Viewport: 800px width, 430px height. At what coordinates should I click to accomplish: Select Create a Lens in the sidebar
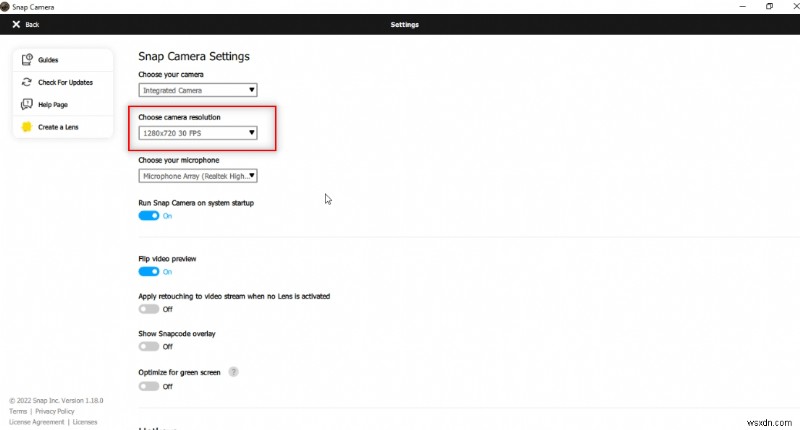[x=63, y=127]
